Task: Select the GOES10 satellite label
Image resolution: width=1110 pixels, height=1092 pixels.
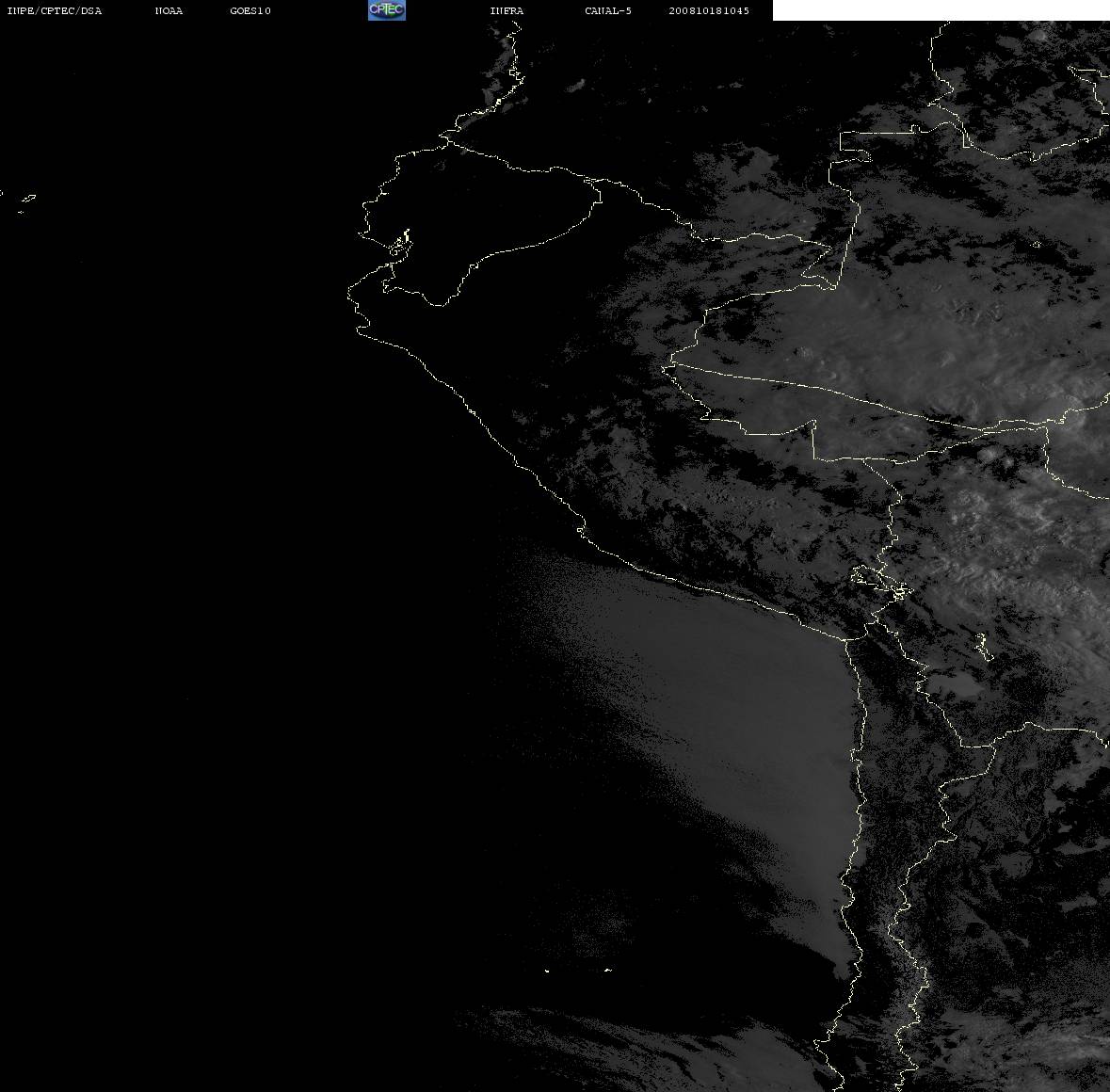Action: pyautogui.click(x=249, y=10)
